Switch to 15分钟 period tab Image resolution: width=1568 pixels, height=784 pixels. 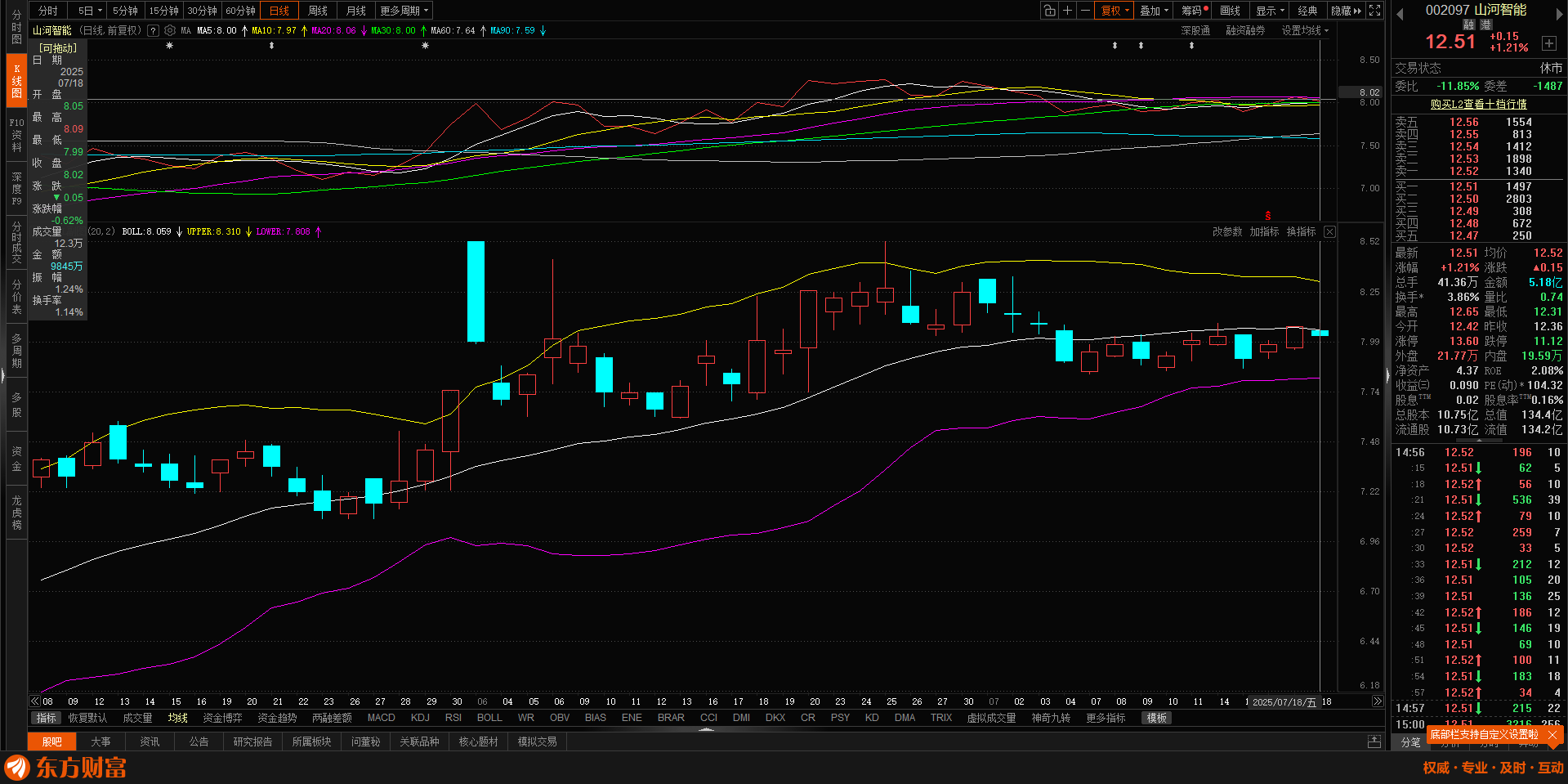[163, 11]
